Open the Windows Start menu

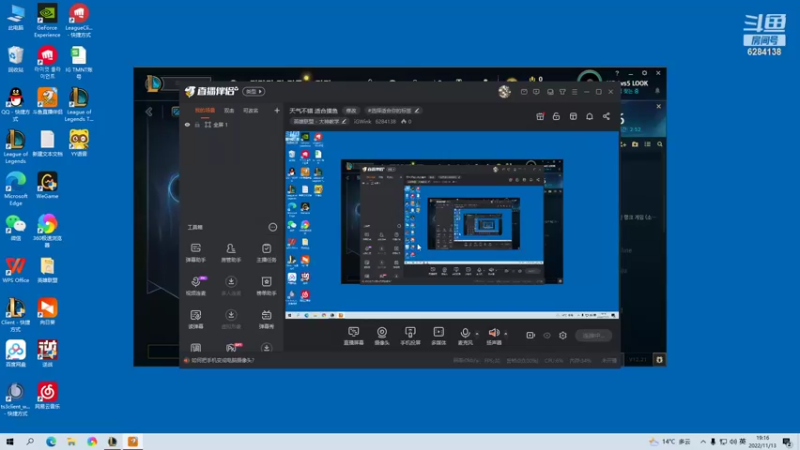pos(10,441)
